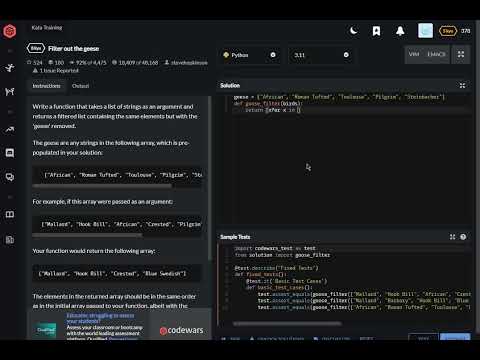The height and width of the screenshot is (360, 480).
Task: Click the 5 kyu rank badge in header
Action: pyautogui.click(x=448, y=31)
